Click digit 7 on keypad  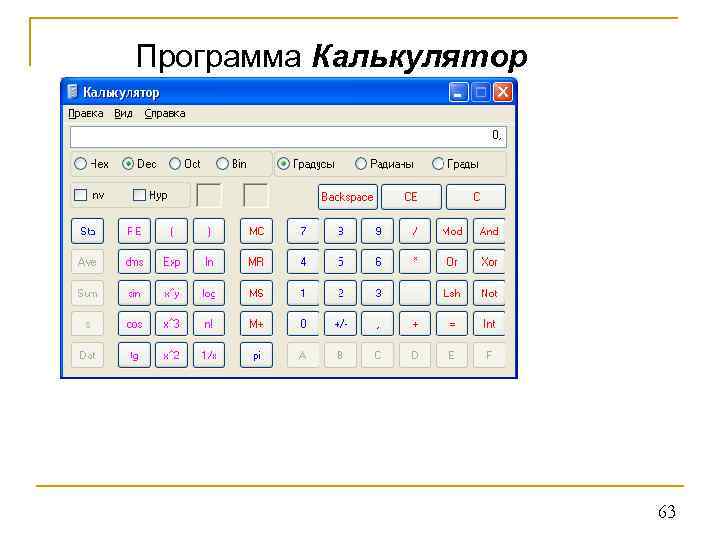pos(303,231)
